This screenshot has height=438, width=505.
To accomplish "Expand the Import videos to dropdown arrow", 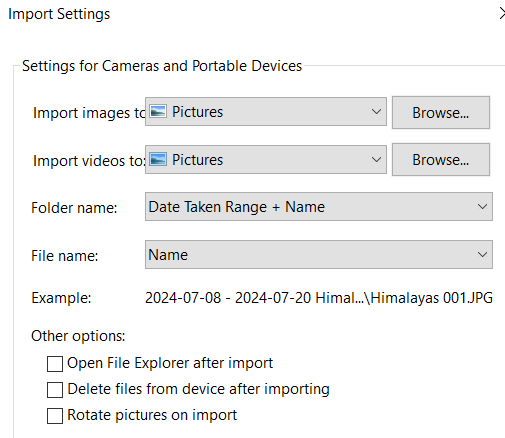I will click(376, 160).
